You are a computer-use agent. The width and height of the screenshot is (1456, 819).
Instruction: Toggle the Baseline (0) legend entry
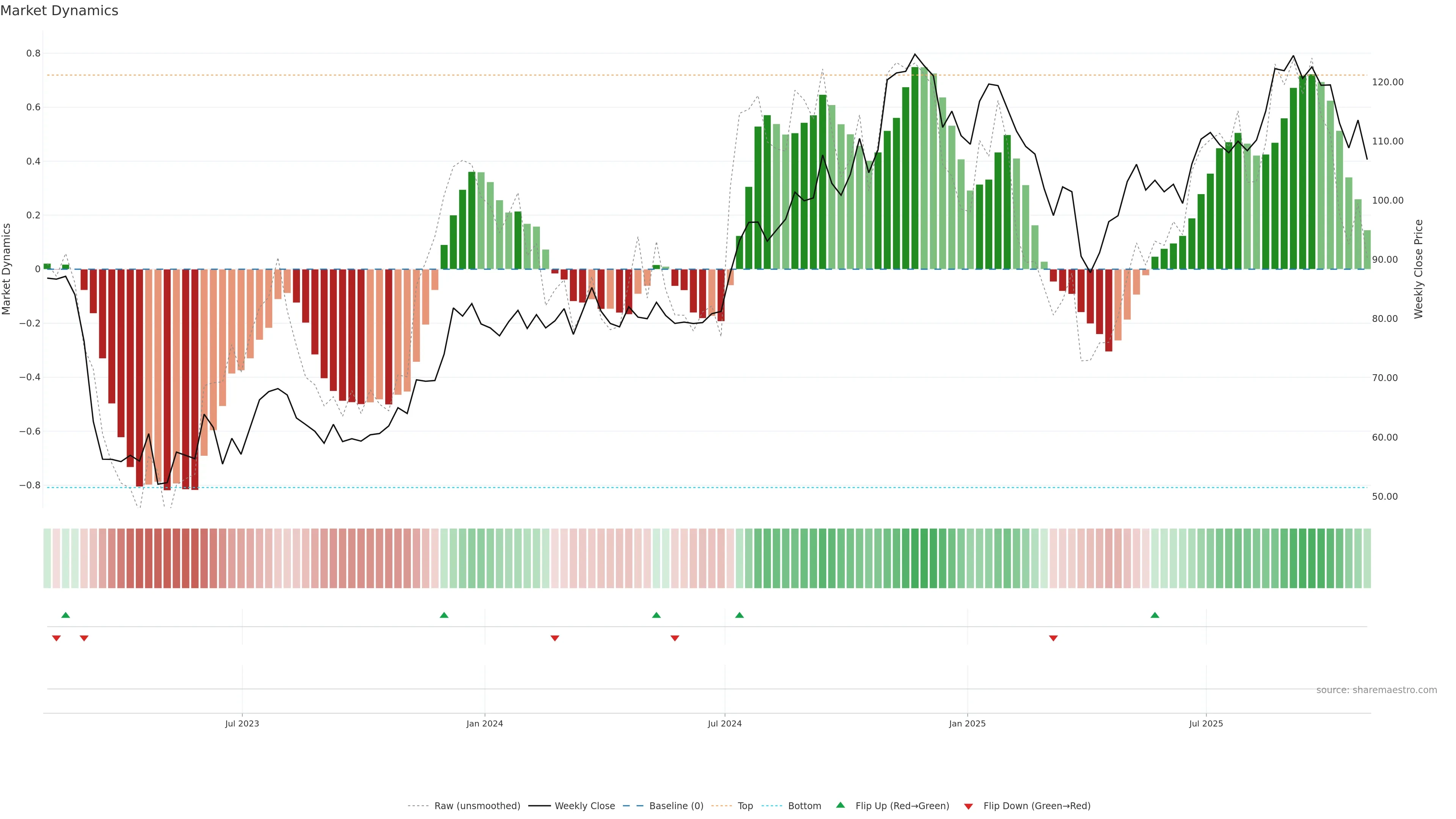point(676,805)
